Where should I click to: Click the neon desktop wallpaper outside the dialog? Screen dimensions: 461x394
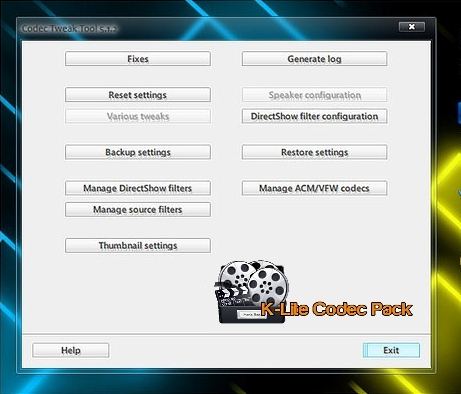(448, 200)
